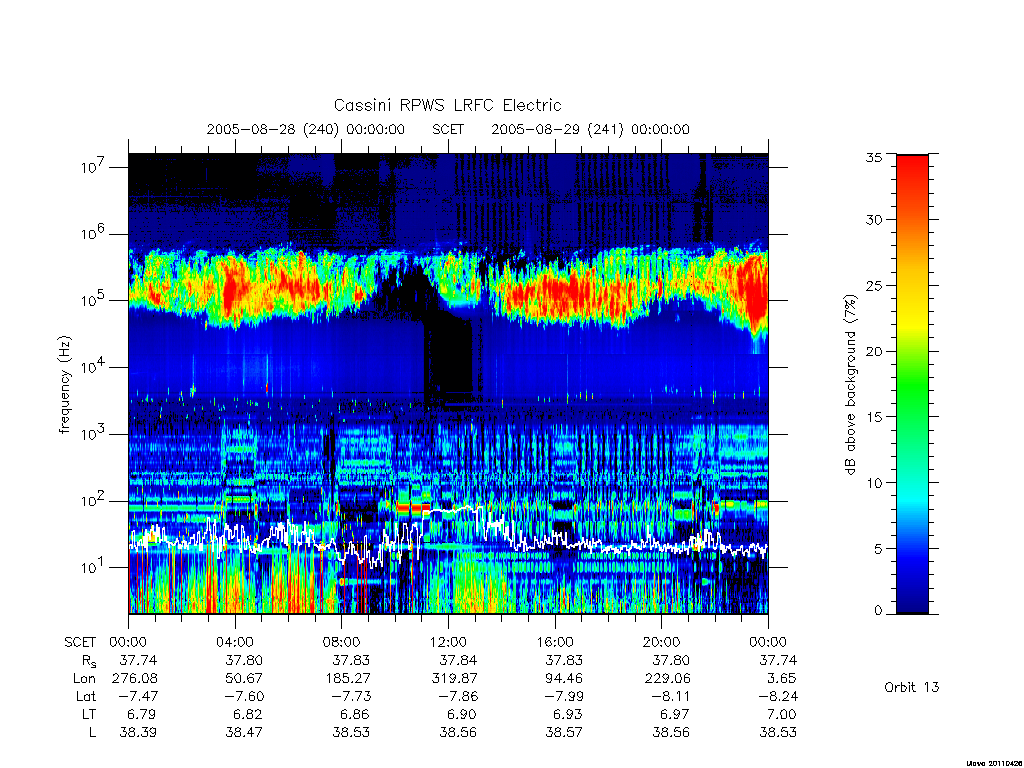The height and width of the screenshot is (768, 1024).
Task: Click the 12:00 SCET time tick label
Action: tap(448, 642)
